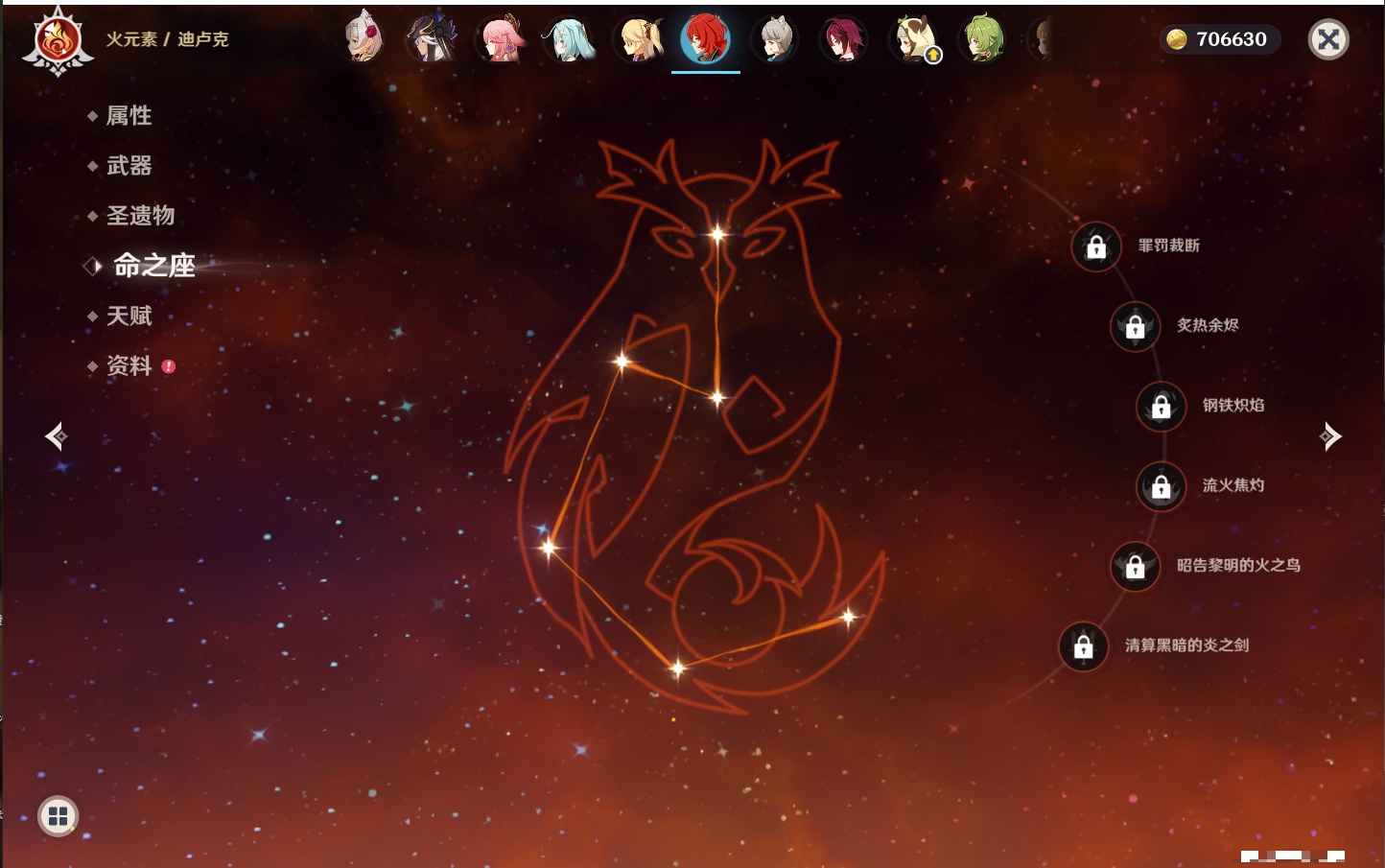This screenshot has height=868, width=1385.
Task: Click the 火元素 / 迪卢克 header text
Action: click(167, 39)
